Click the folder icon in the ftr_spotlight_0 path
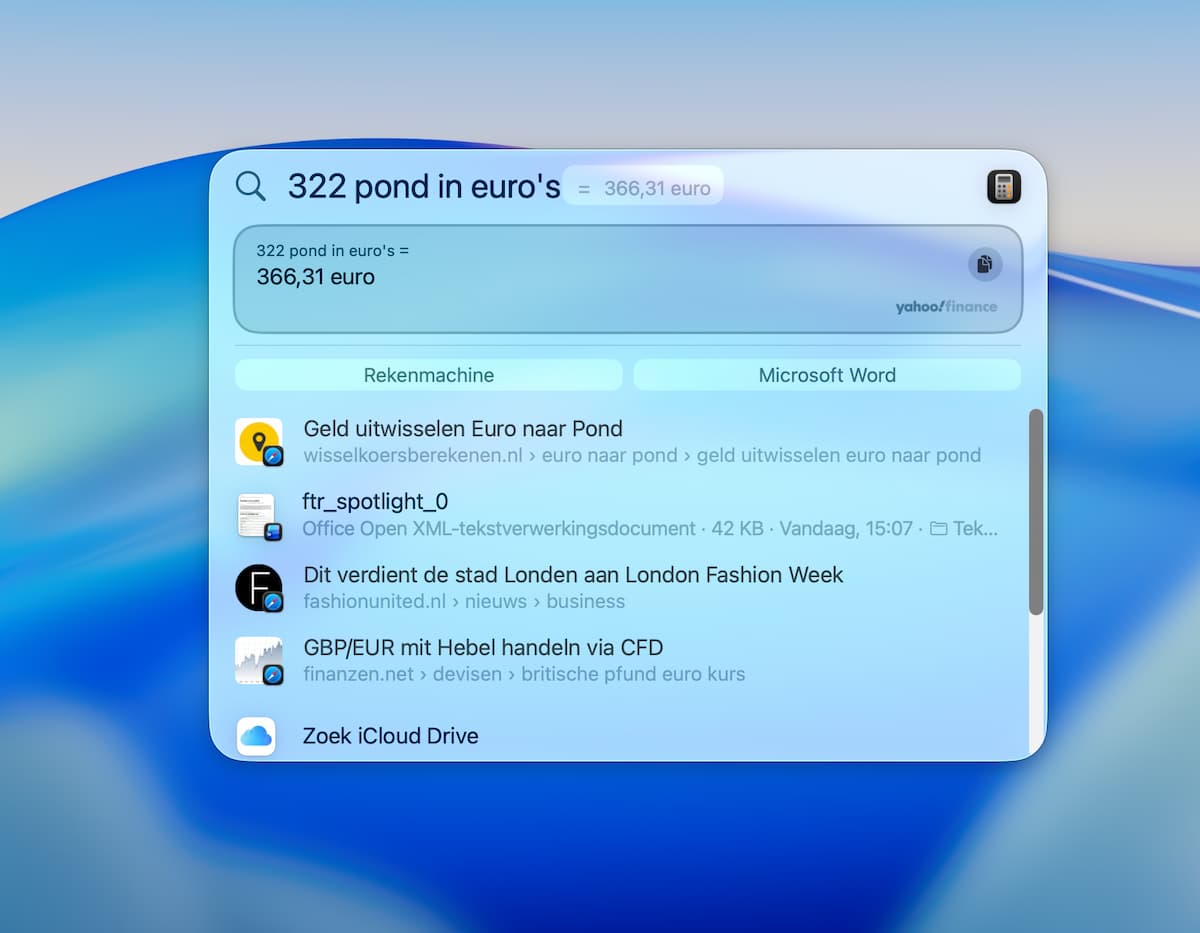Screen dimensions: 1200x933 938,528
